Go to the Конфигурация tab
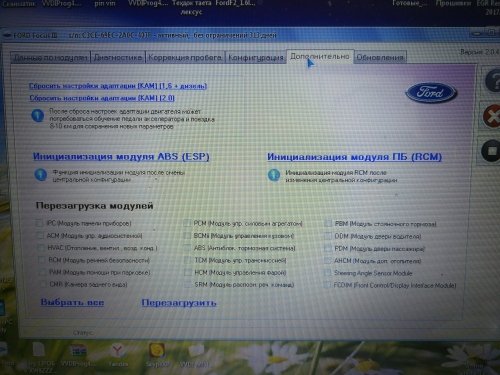Screen dimensions: 500x375 click(x=256, y=57)
